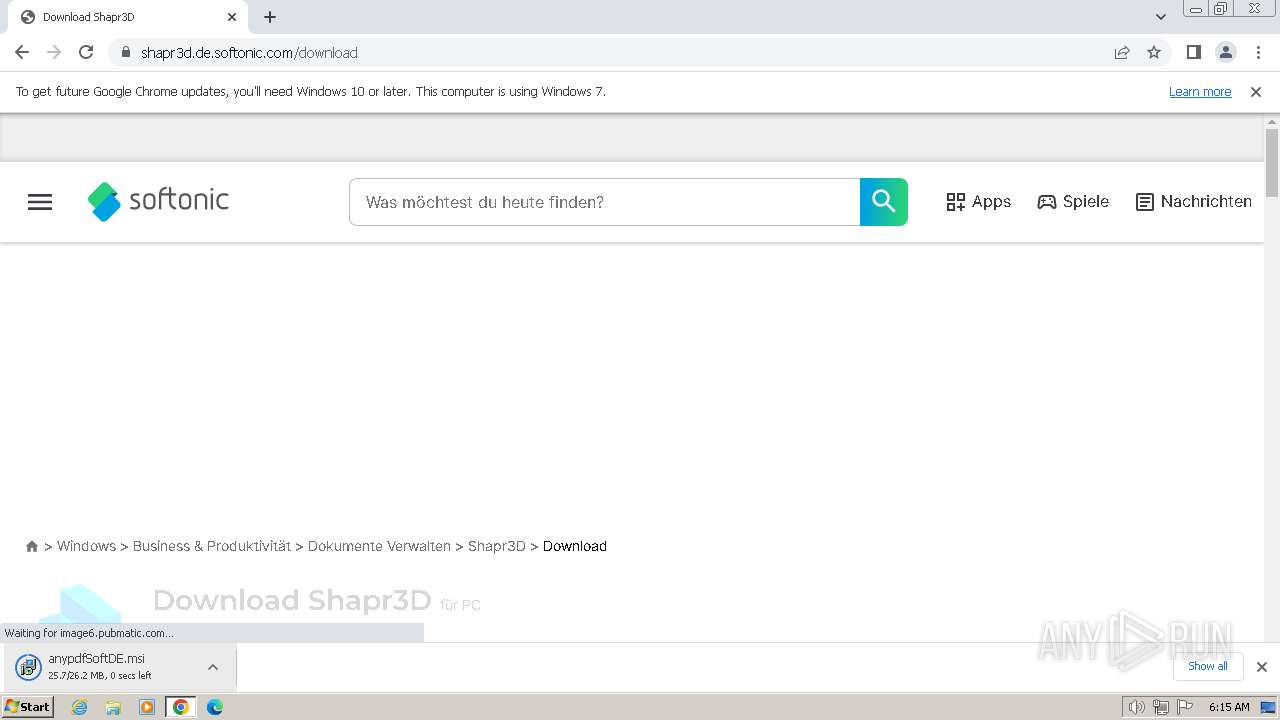Dismiss the Chrome update notification bar
Viewport: 1280px width, 720px height.
tap(1256, 91)
